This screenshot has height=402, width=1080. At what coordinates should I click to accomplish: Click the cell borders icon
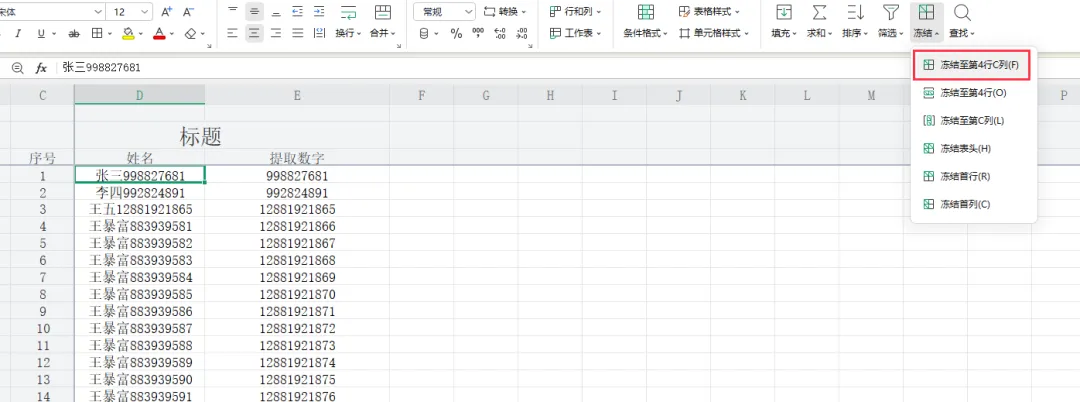point(97,33)
